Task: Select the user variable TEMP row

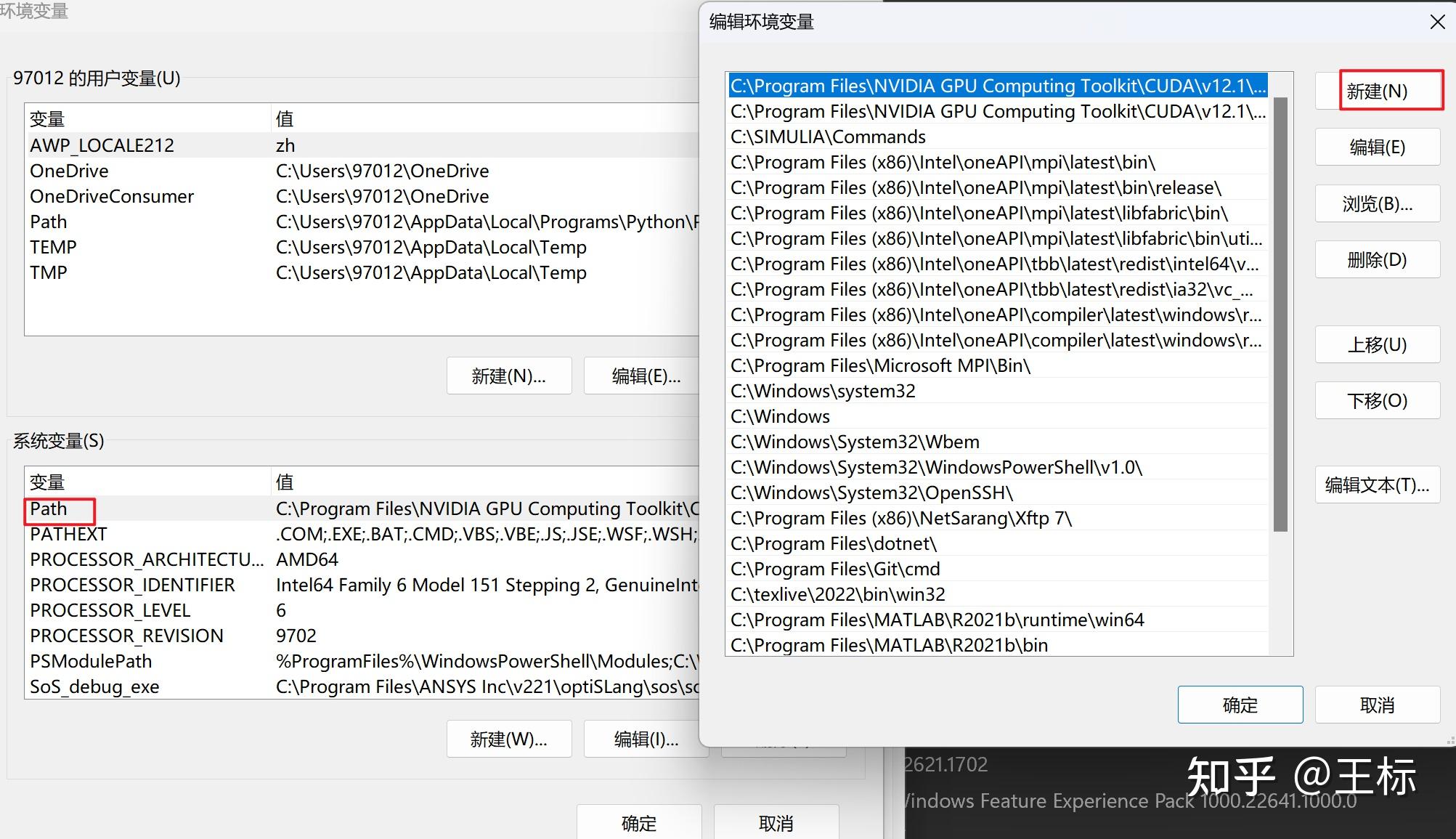Action: click(53, 248)
